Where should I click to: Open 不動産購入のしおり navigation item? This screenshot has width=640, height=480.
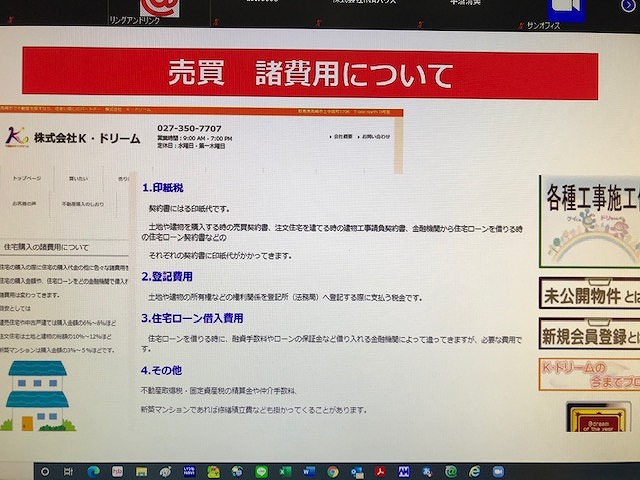point(82,203)
